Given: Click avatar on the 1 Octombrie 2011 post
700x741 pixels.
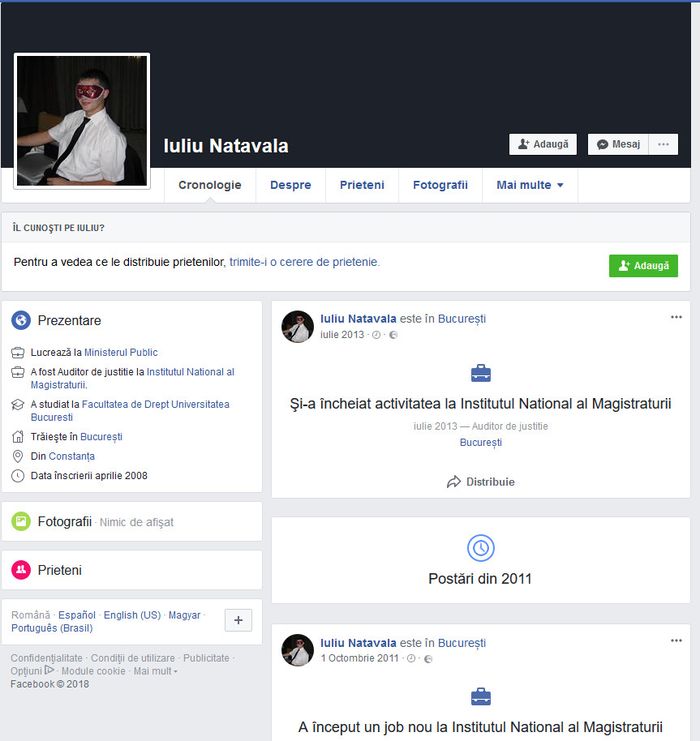Looking at the screenshot, I should tap(298, 650).
